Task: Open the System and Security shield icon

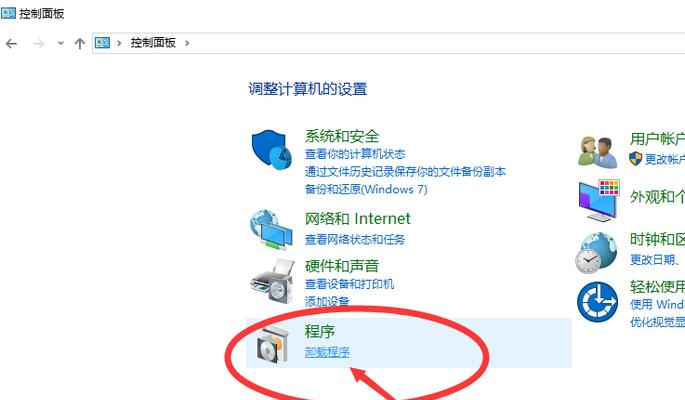Action: [272, 149]
